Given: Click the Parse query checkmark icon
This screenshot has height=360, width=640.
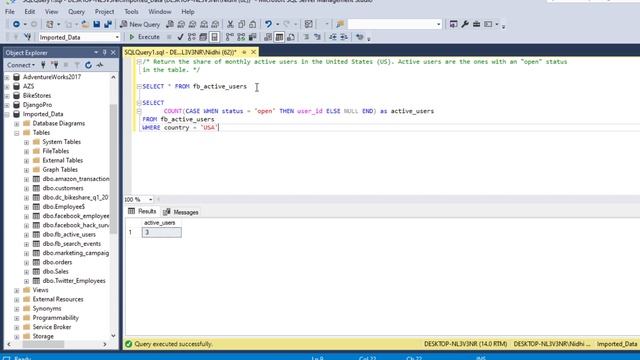Looking at the screenshot, I should pos(180,37).
